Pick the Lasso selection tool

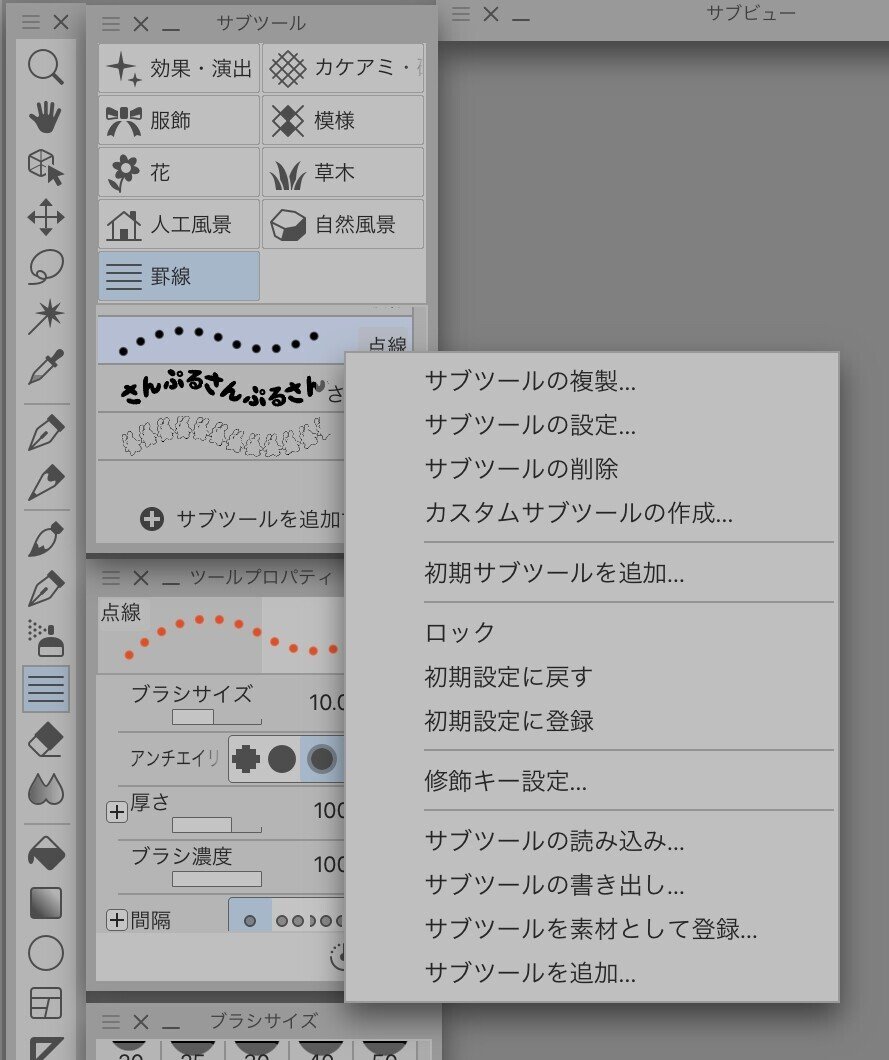point(45,267)
